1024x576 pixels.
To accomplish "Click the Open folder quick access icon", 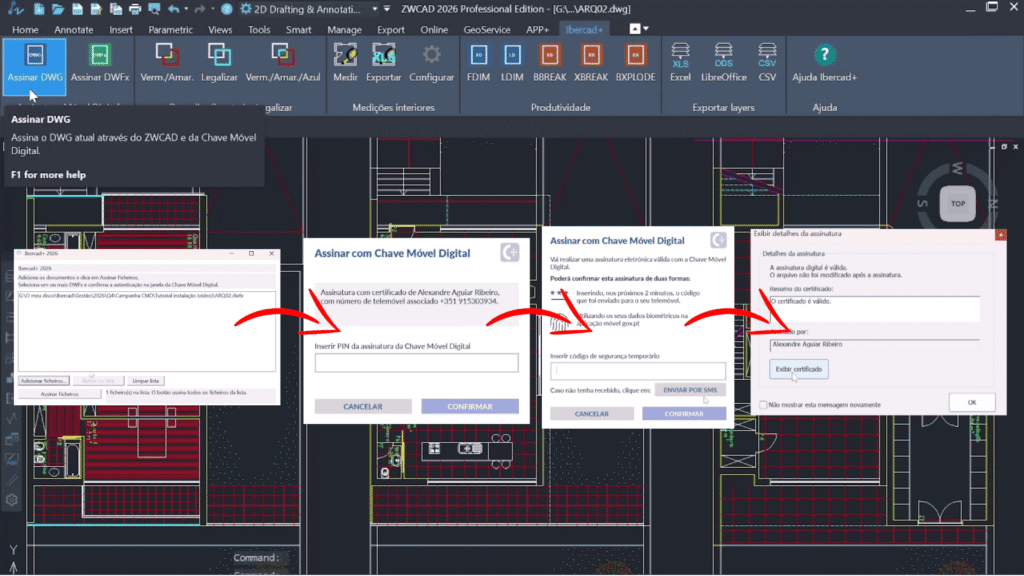I will (x=58, y=9).
